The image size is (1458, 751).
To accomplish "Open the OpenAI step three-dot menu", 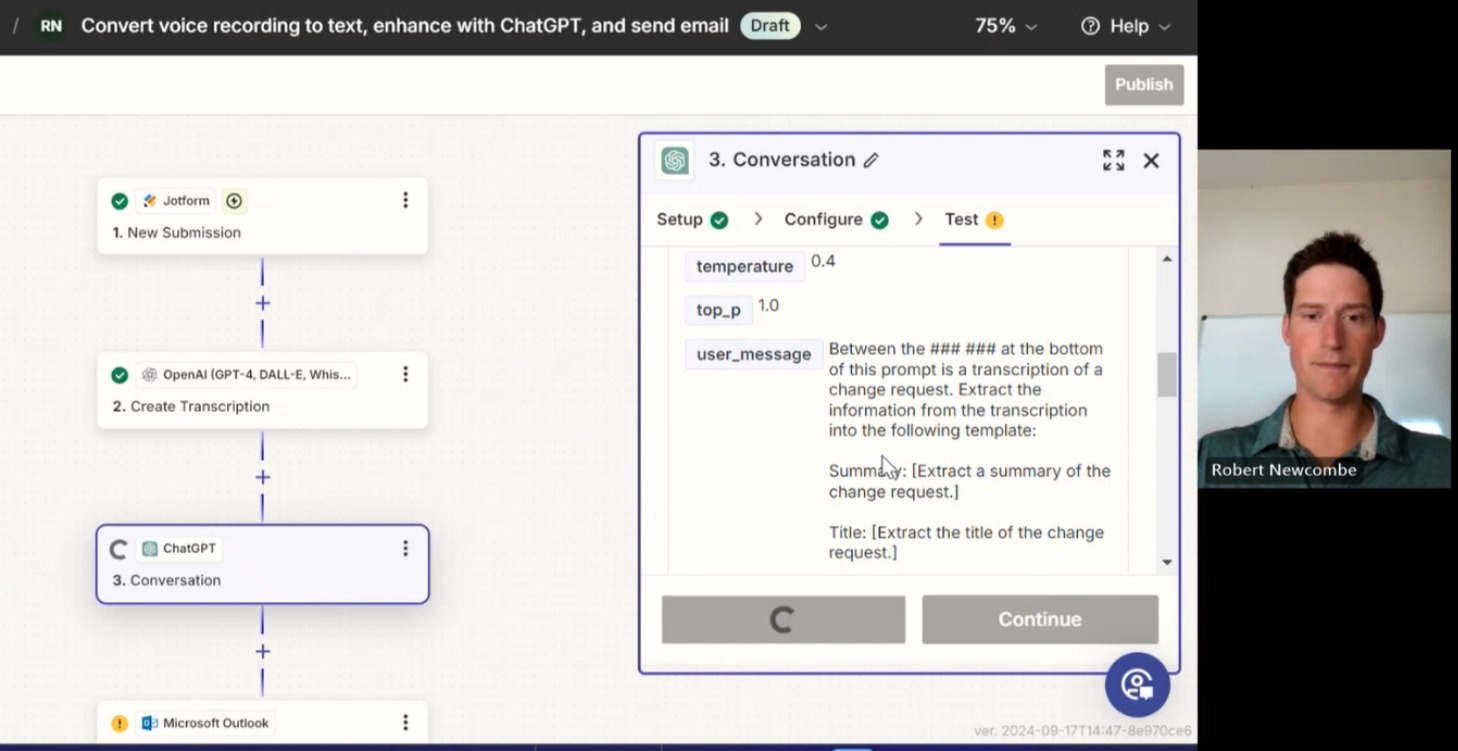I will coord(405,374).
